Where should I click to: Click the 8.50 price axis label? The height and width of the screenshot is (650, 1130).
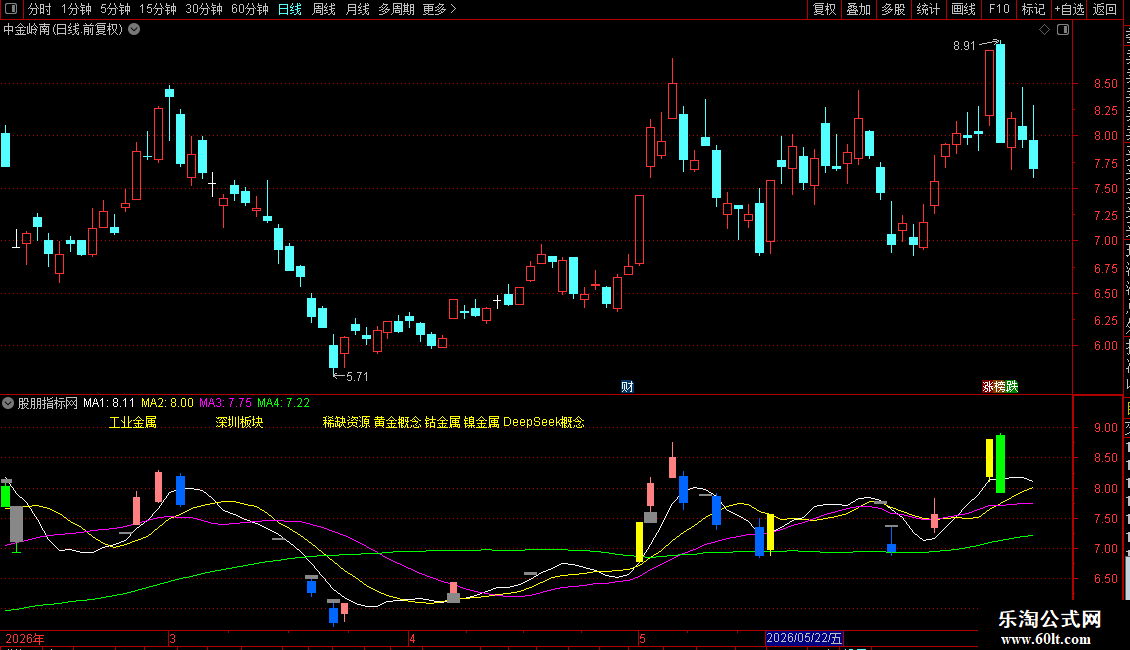coord(1105,84)
